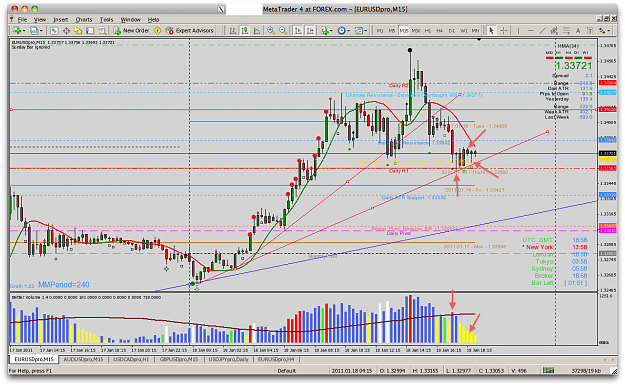Open the Window menu
This screenshot has width=625, height=386.
pyautogui.click(x=130, y=19)
